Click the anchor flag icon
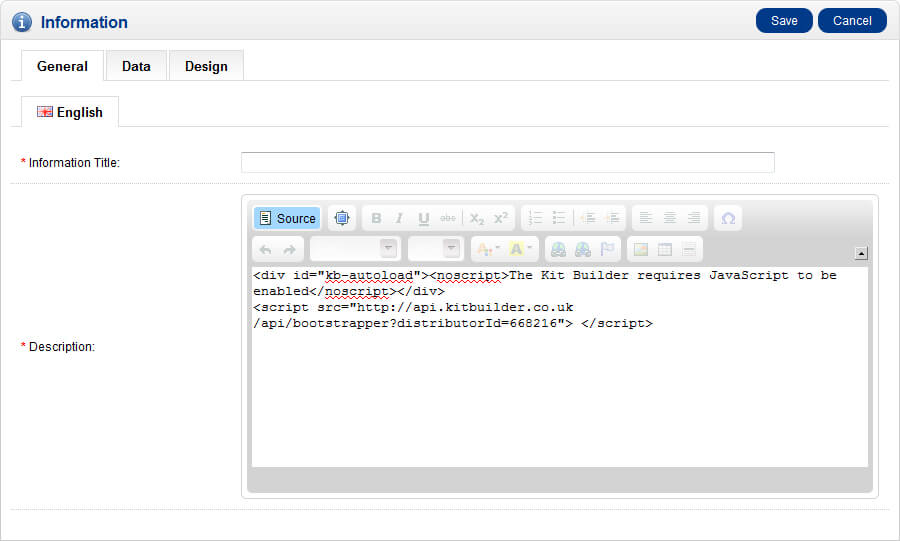Screen dimensions: 900x541 607,250
